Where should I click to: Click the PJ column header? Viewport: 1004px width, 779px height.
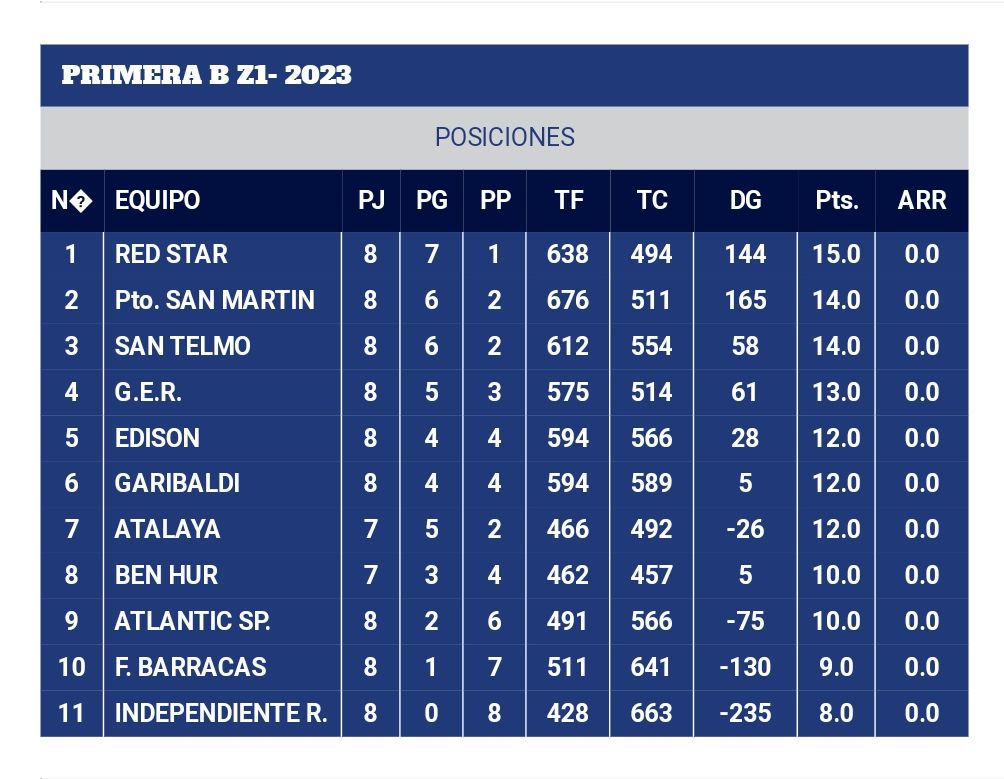tap(371, 200)
